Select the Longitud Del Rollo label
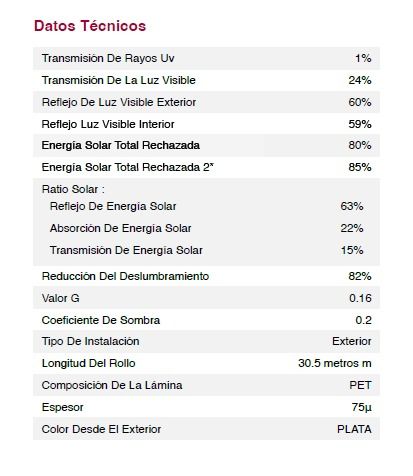Viewport: 413px width, 476px height. click(88, 363)
